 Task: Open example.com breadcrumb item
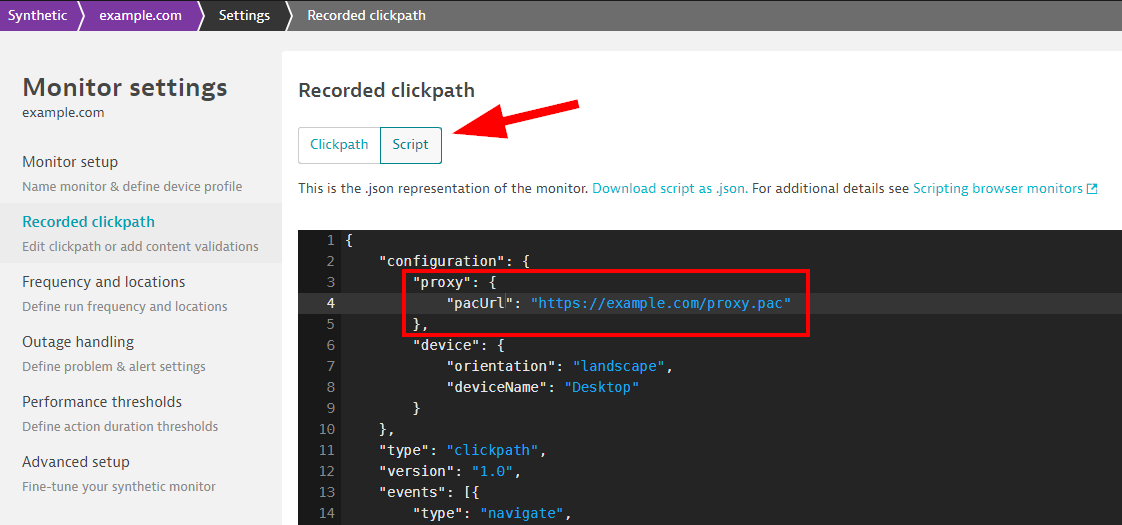(x=140, y=15)
